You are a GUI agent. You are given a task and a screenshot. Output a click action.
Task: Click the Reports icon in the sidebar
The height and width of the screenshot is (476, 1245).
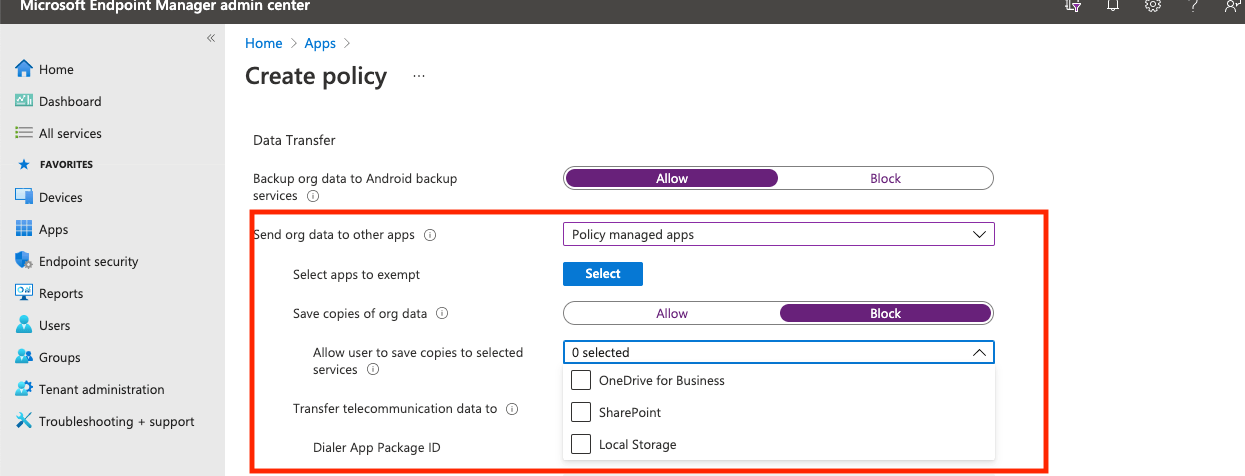(24, 293)
